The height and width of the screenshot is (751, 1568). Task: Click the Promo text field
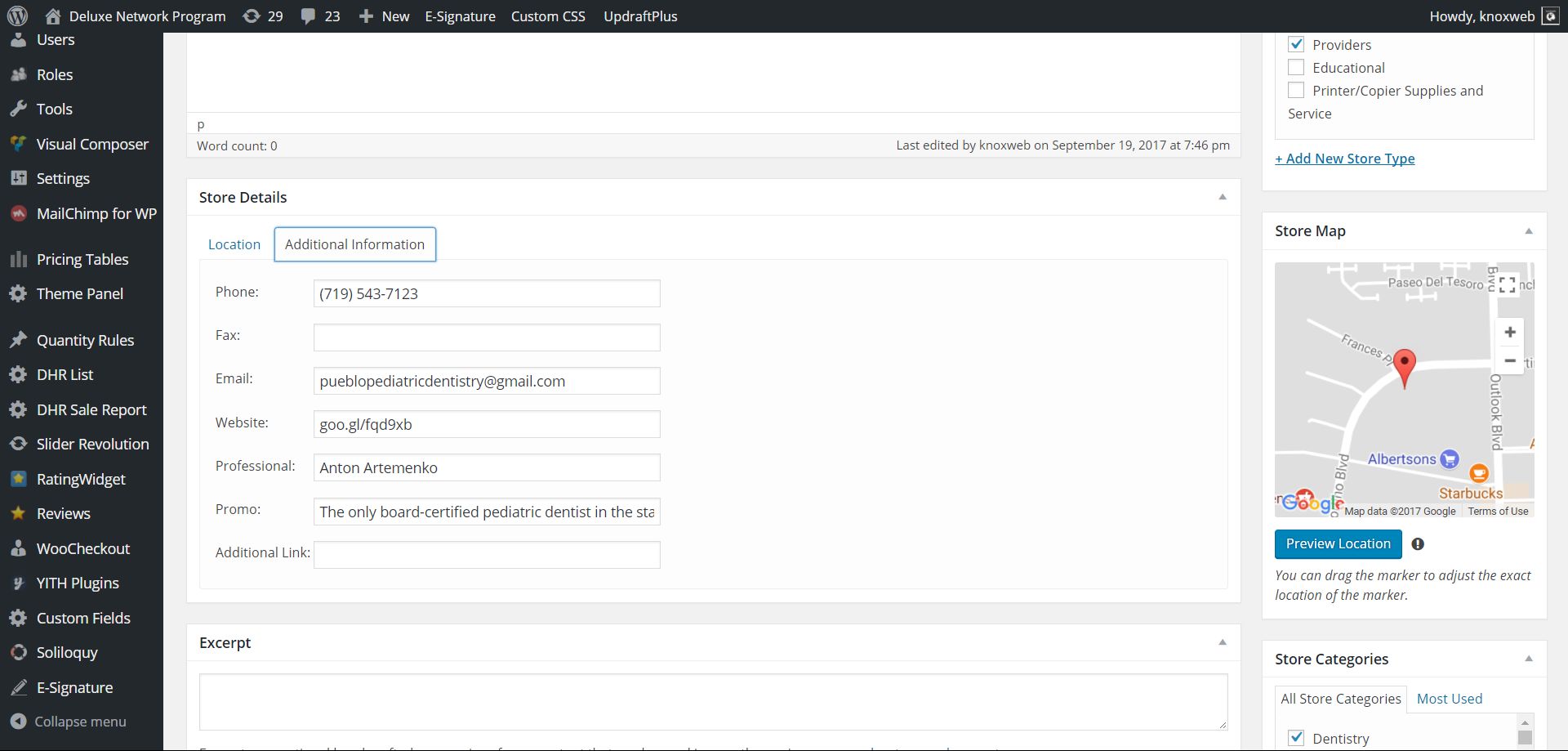(x=487, y=512)
